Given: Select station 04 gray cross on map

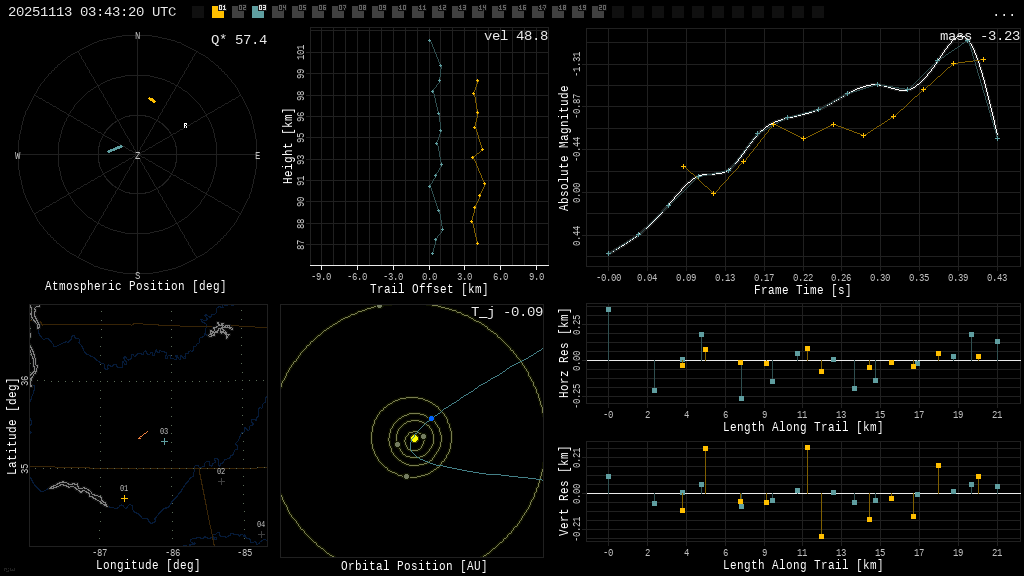Looking at the screenshot, I should click(261, 534).
